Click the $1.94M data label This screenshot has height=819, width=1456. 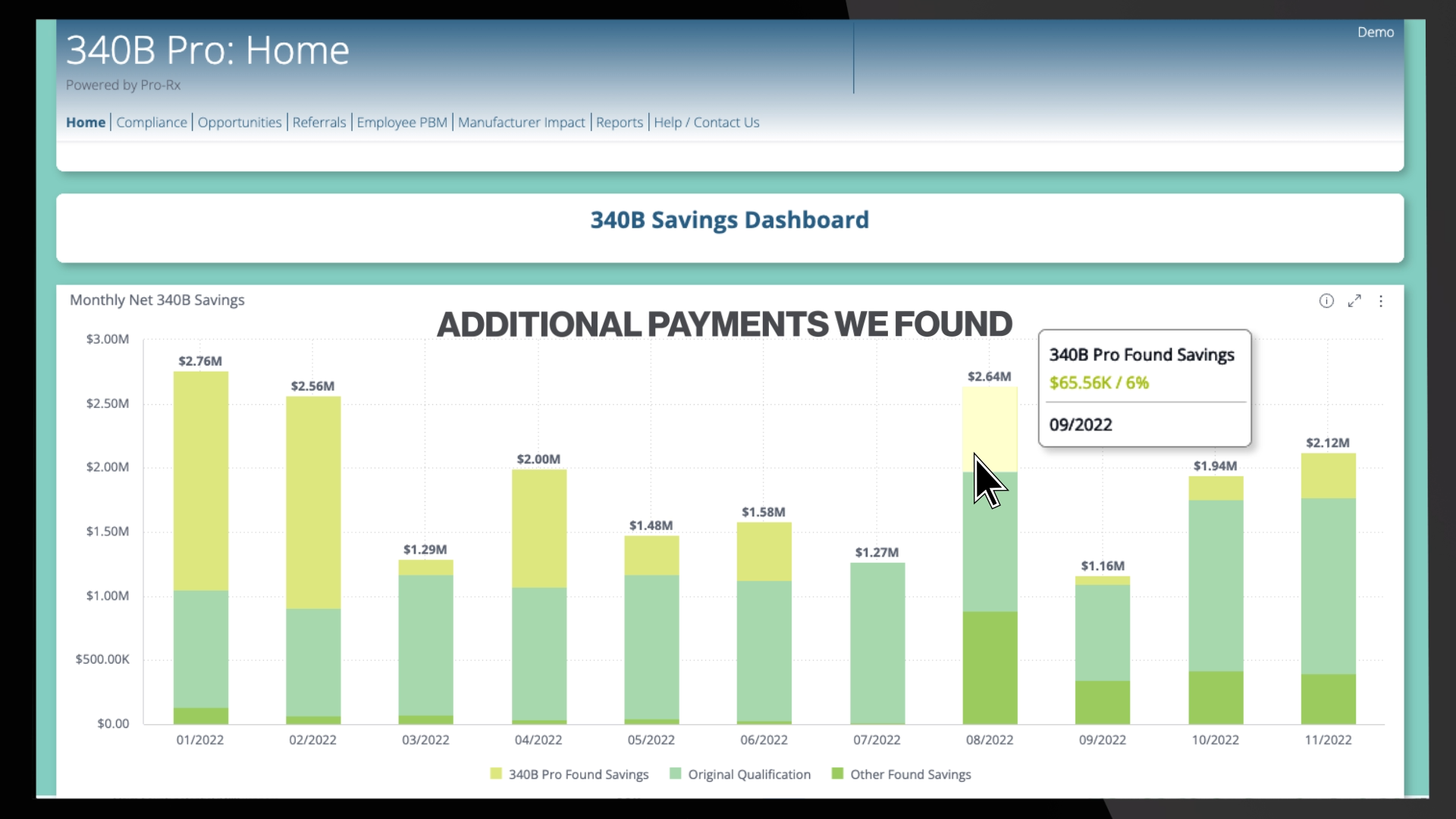point(1215,466)
